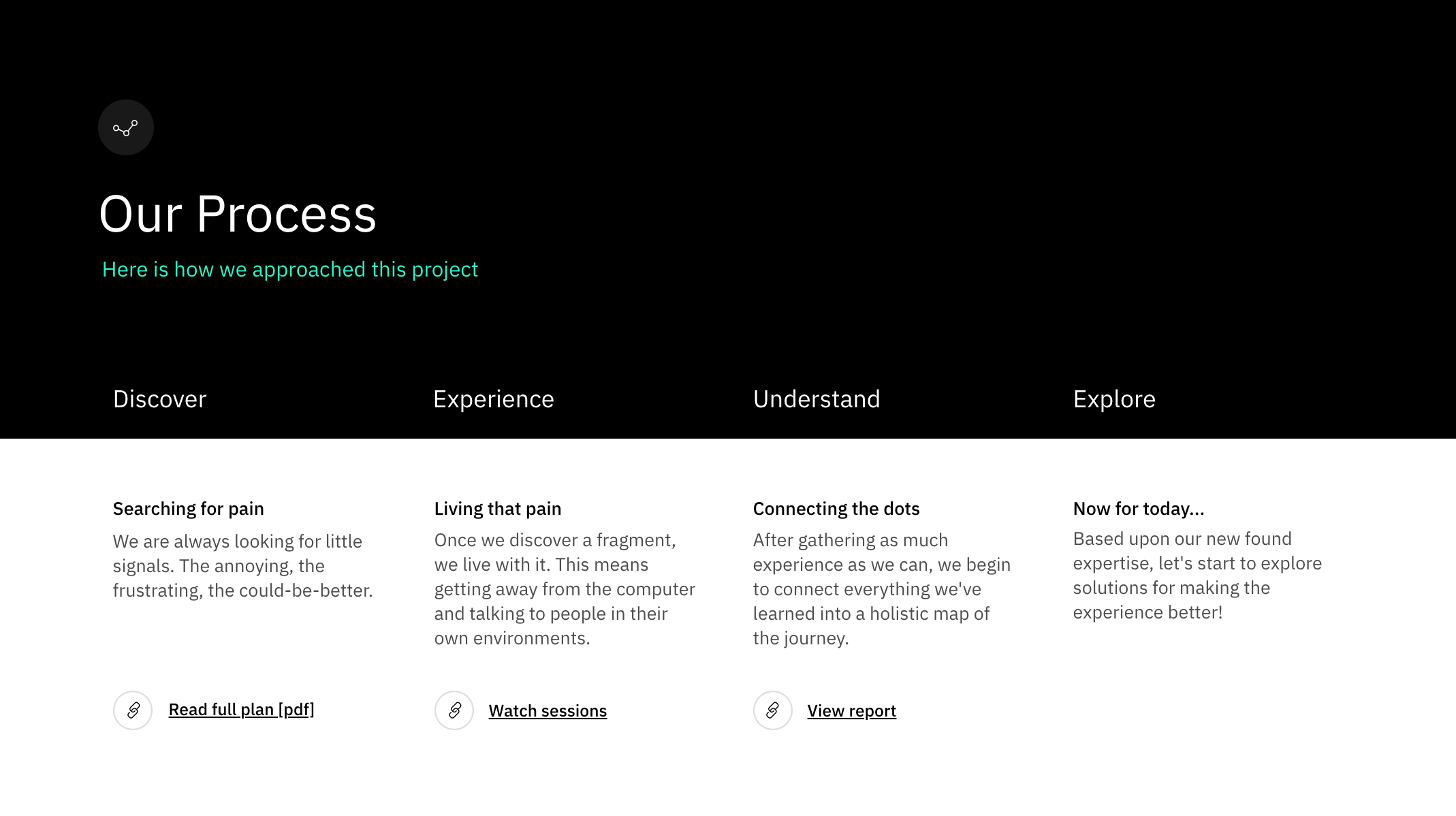Go to the Explore step heading
The width and height of the screenshot is (1456, 816).
coord(1114,399)
